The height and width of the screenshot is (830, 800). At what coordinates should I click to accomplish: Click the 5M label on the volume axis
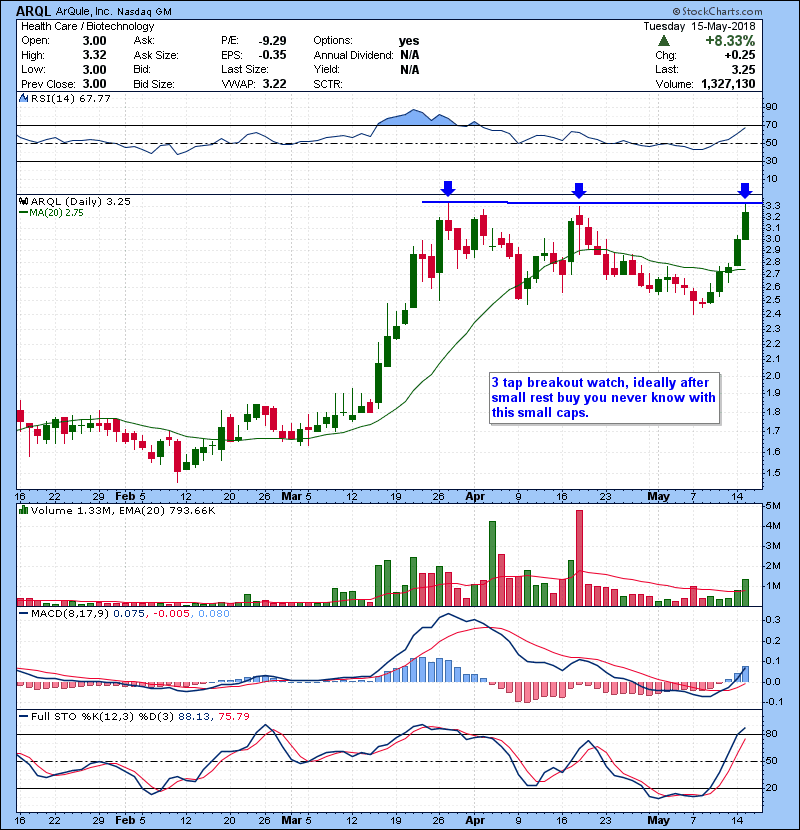[x=773, y=506]
